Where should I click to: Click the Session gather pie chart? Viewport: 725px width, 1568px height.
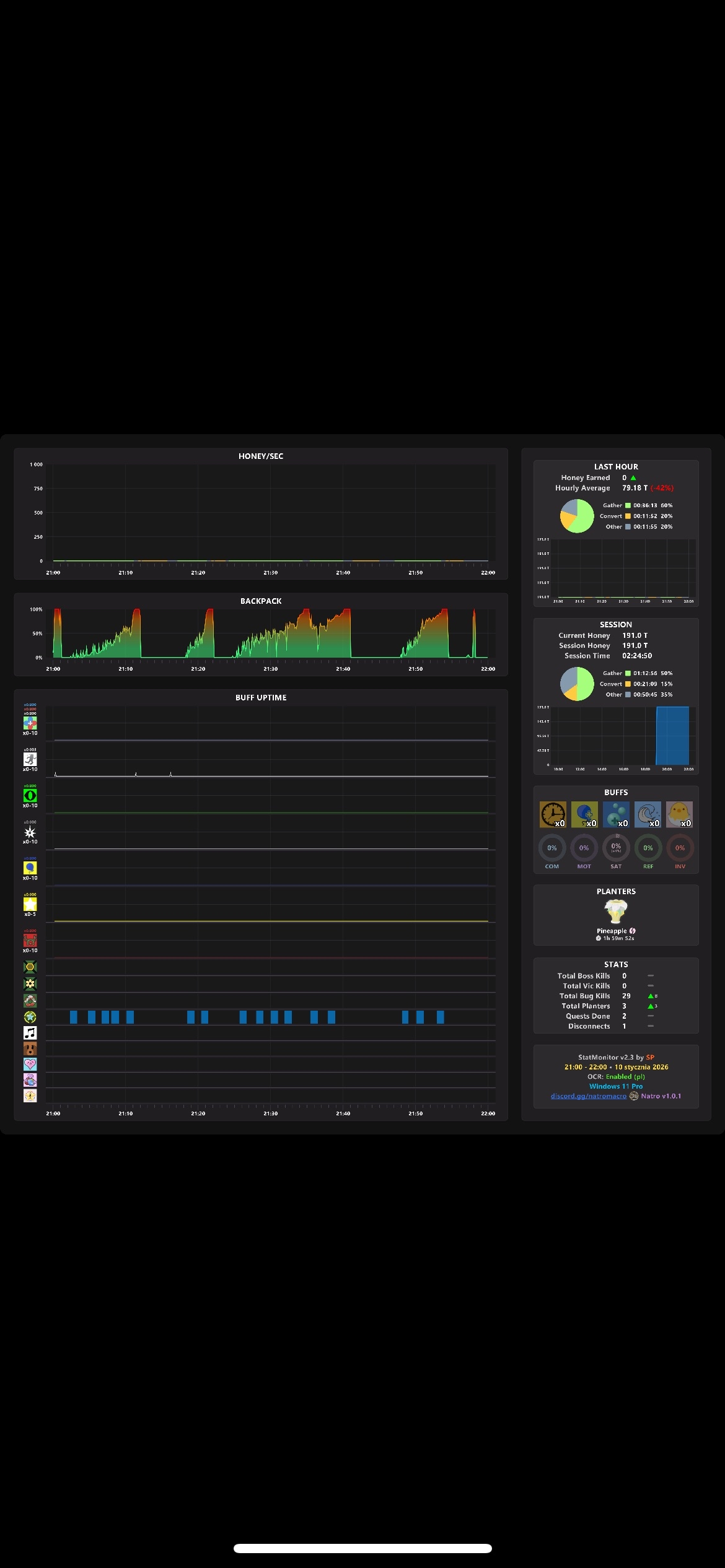click(x=577, y=684)
